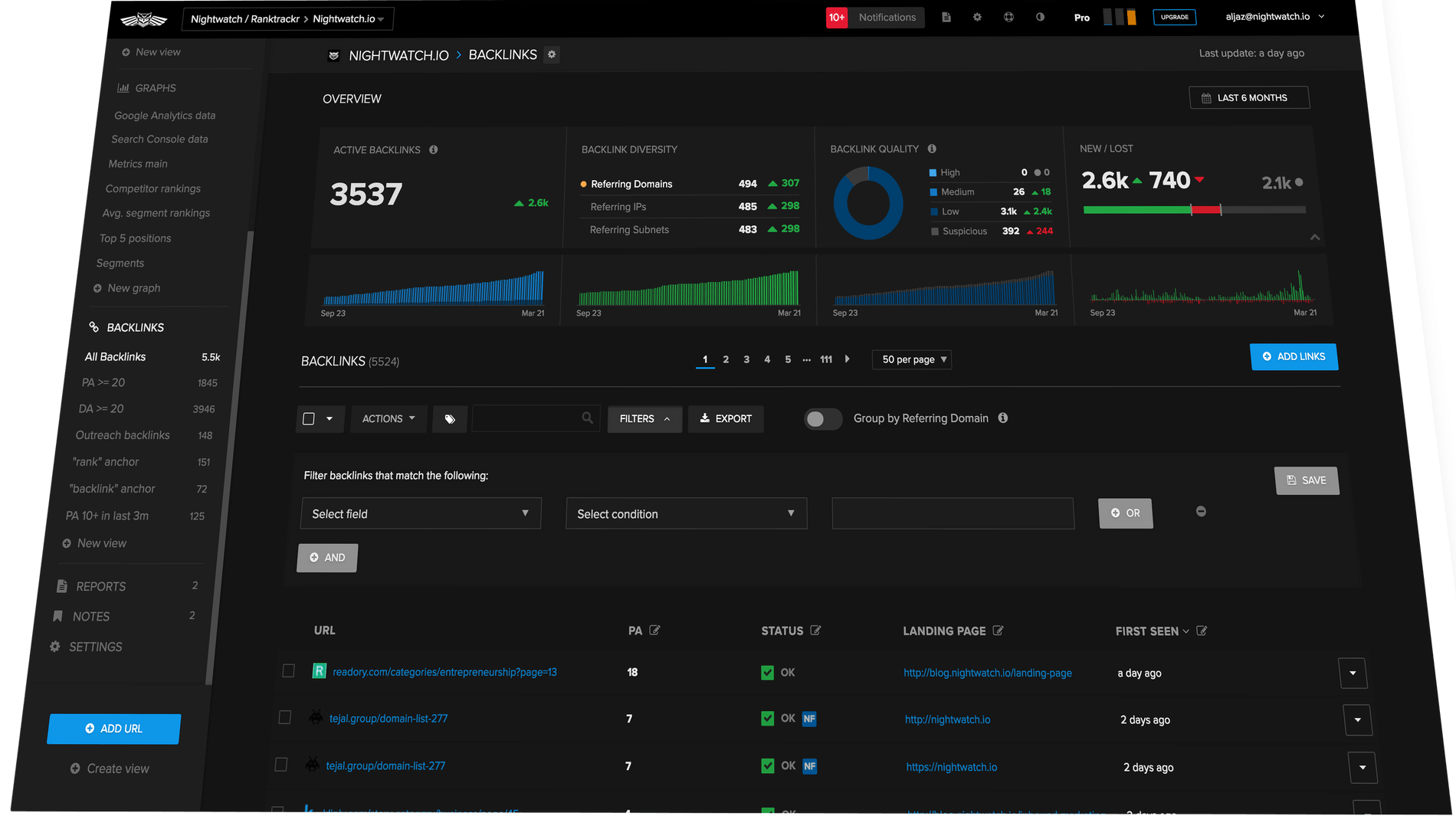Check the first tejal.group row checkbox
Viewport: 1456px width, 816px height.
(x=284, y=718)
